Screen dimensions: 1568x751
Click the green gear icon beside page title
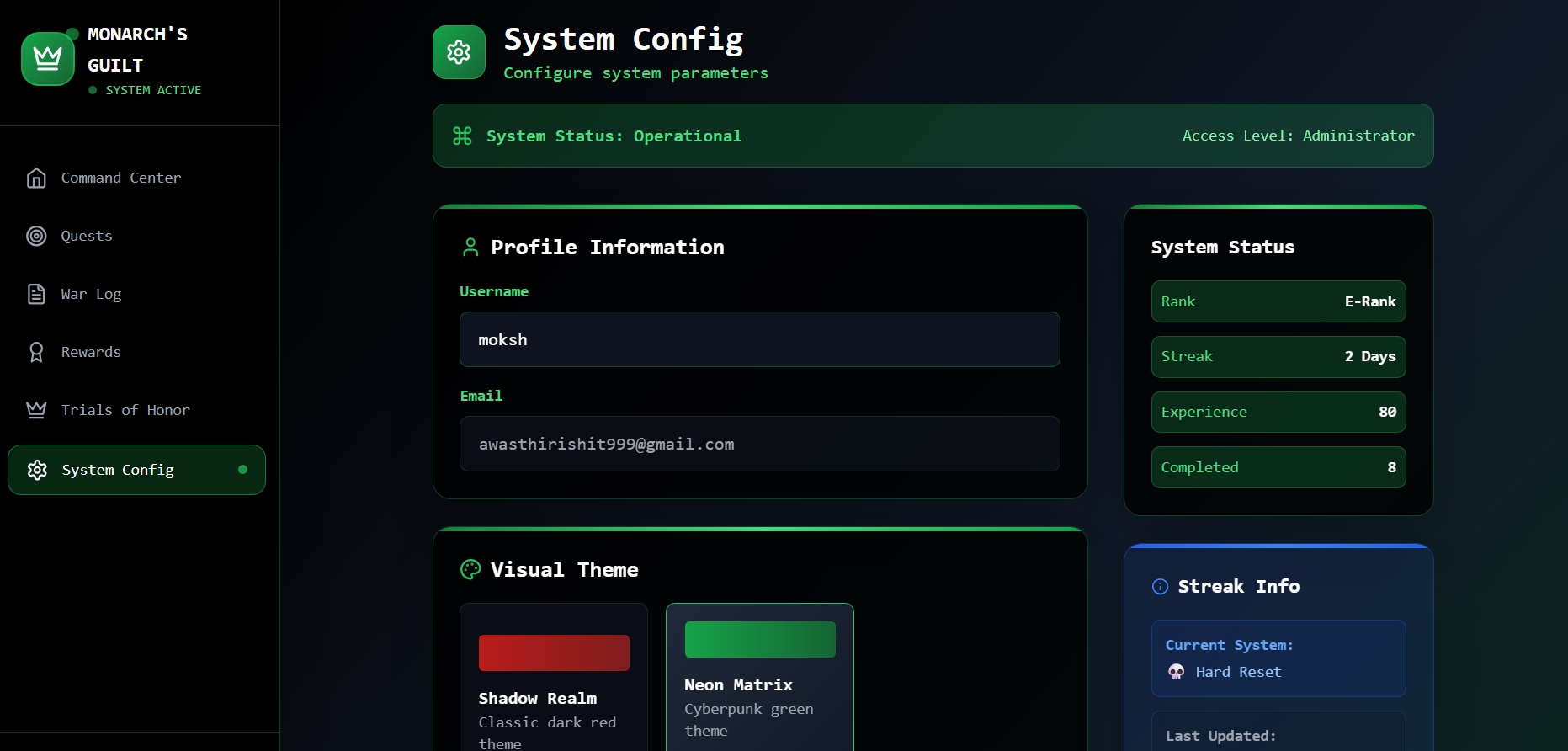pos(459,52)
